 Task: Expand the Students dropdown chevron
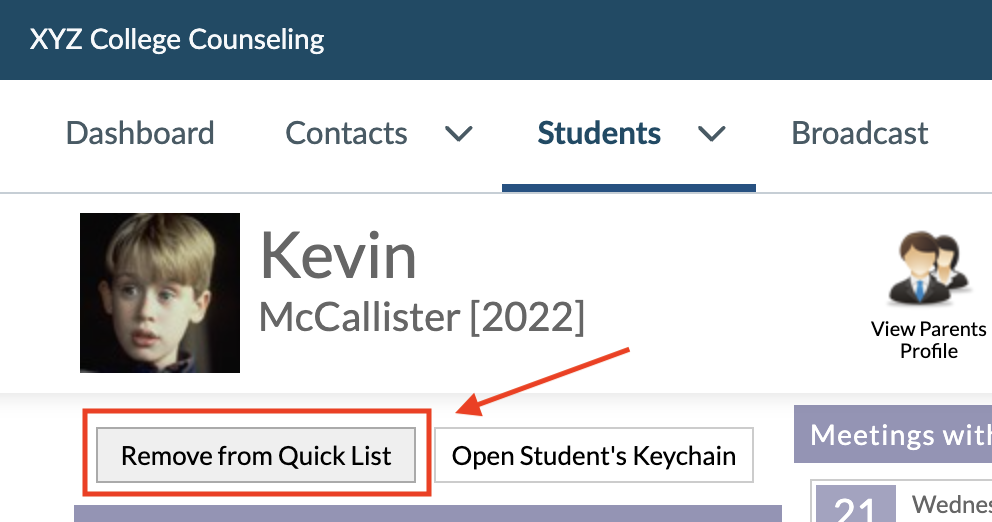pos(711,134)
